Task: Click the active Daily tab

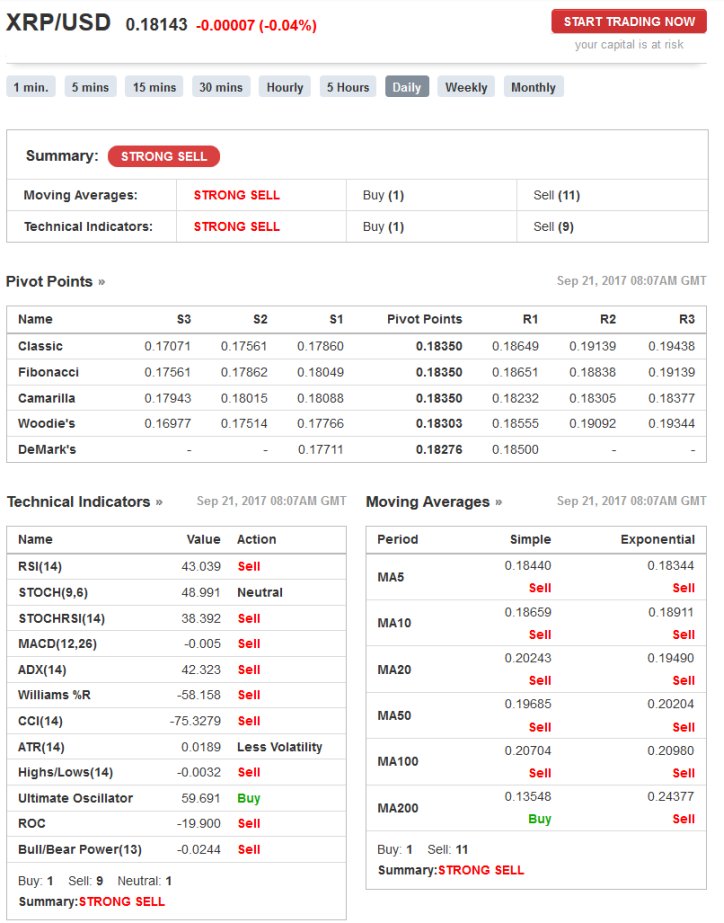Action: (407, 87)
